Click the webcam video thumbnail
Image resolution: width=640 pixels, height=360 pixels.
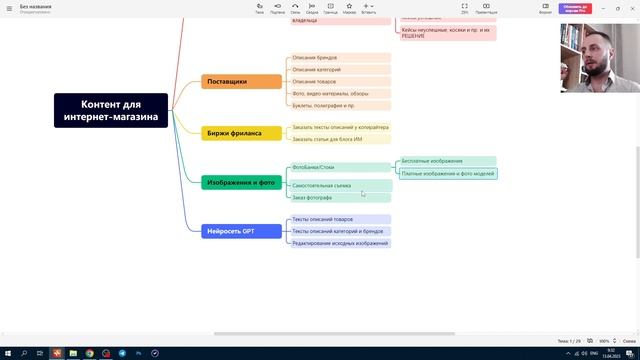pos(600,58)
